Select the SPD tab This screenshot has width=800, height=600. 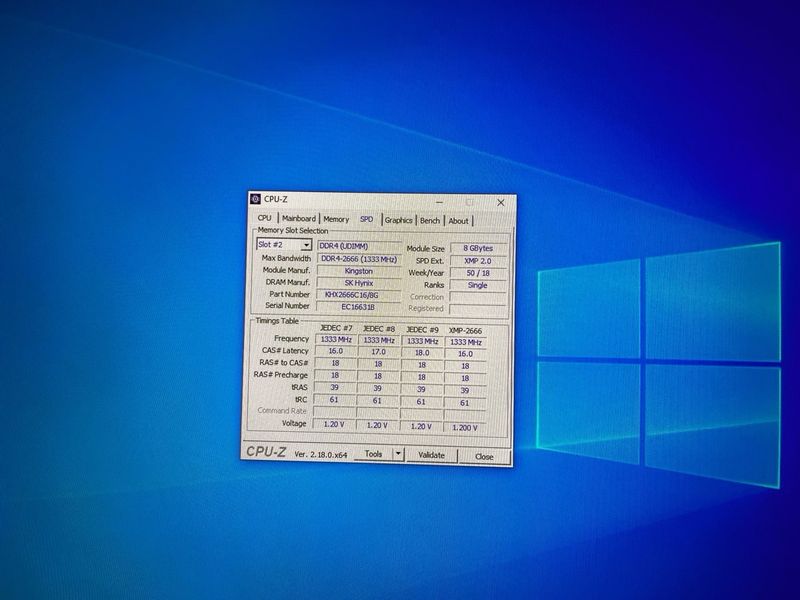366,219
